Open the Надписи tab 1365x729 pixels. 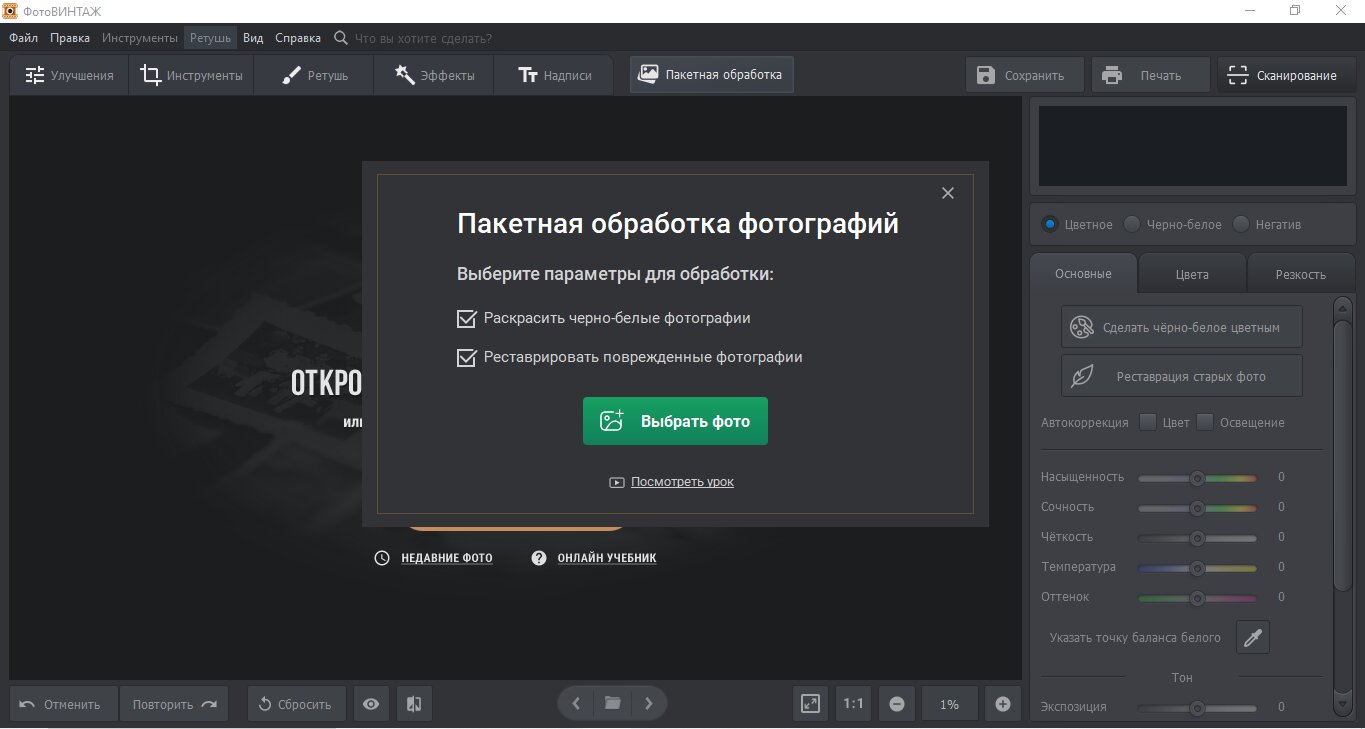[554, 75]
